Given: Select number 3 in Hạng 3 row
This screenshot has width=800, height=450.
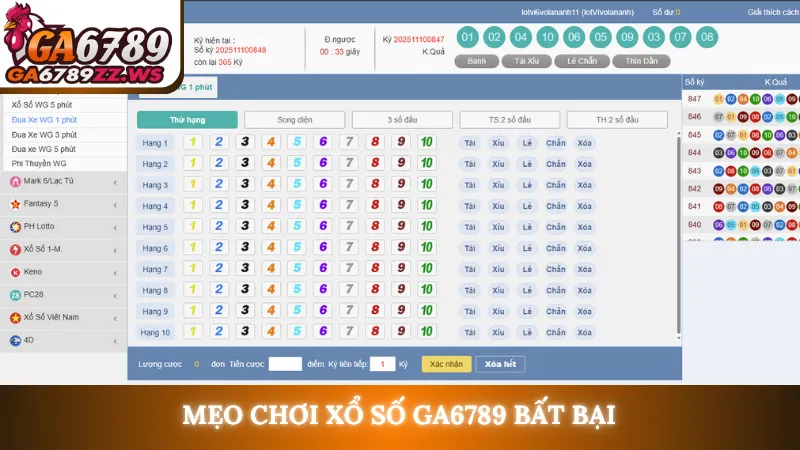Looking at the screenshot, I should click(245, 184).
